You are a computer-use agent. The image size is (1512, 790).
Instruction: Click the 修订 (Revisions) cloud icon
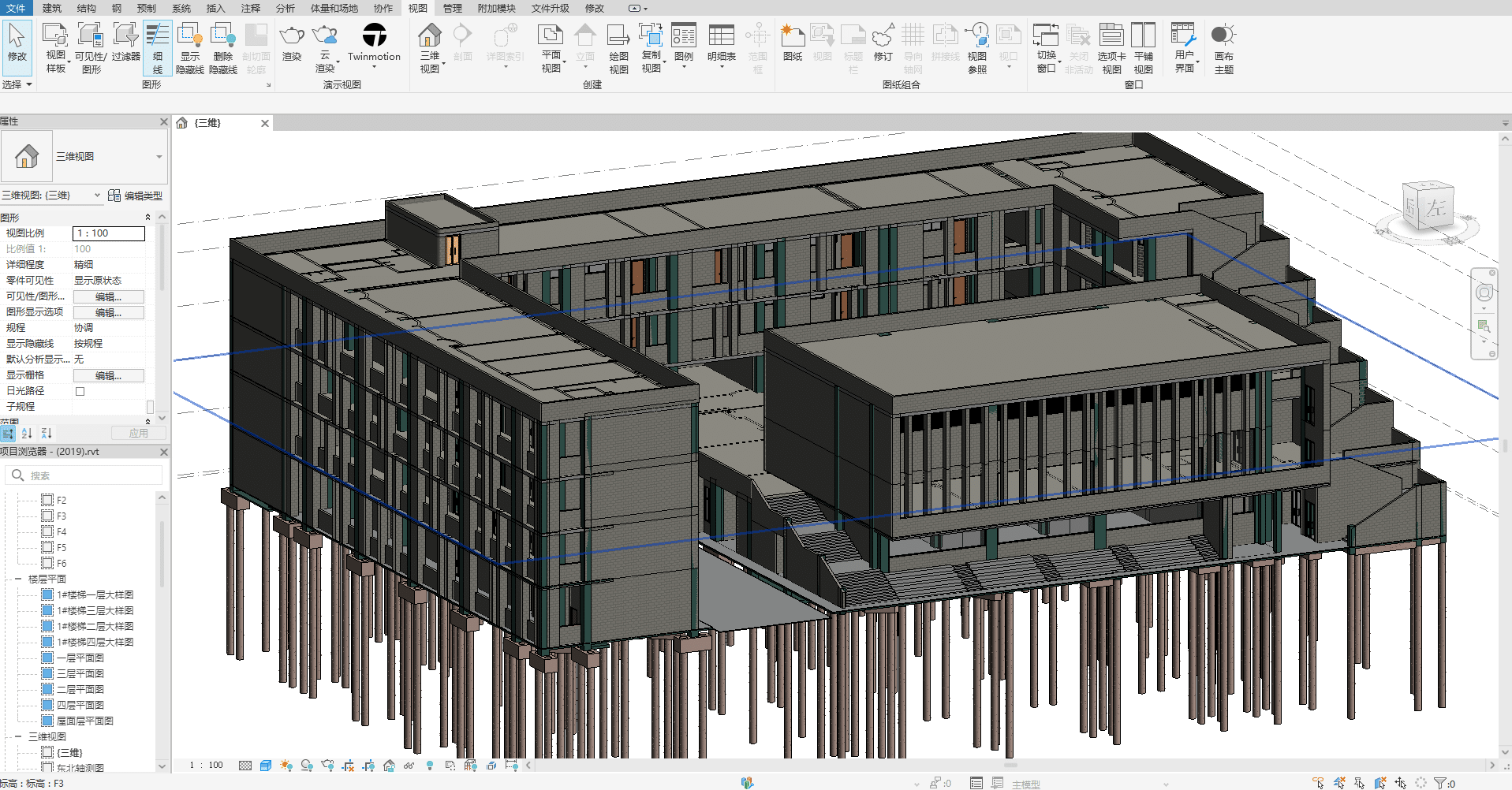[883, 36]
